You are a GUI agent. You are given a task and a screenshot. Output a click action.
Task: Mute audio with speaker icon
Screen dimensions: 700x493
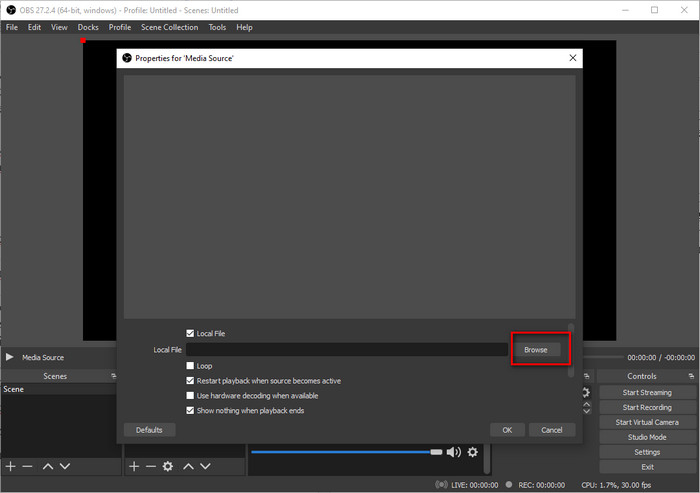tap(454, 452)
